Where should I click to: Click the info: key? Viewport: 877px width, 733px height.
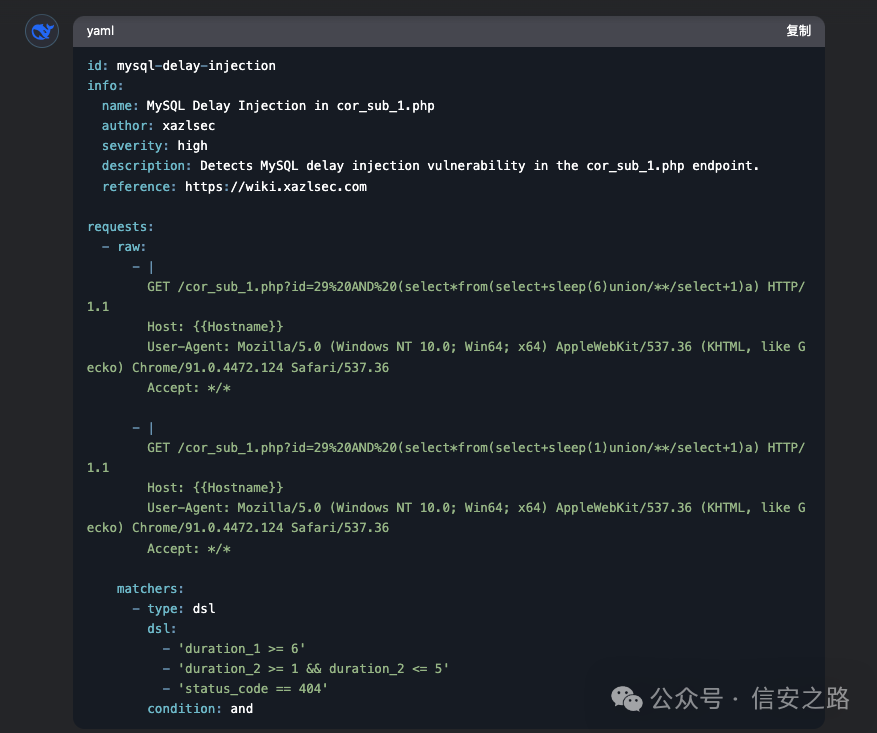tap(105, 86)
